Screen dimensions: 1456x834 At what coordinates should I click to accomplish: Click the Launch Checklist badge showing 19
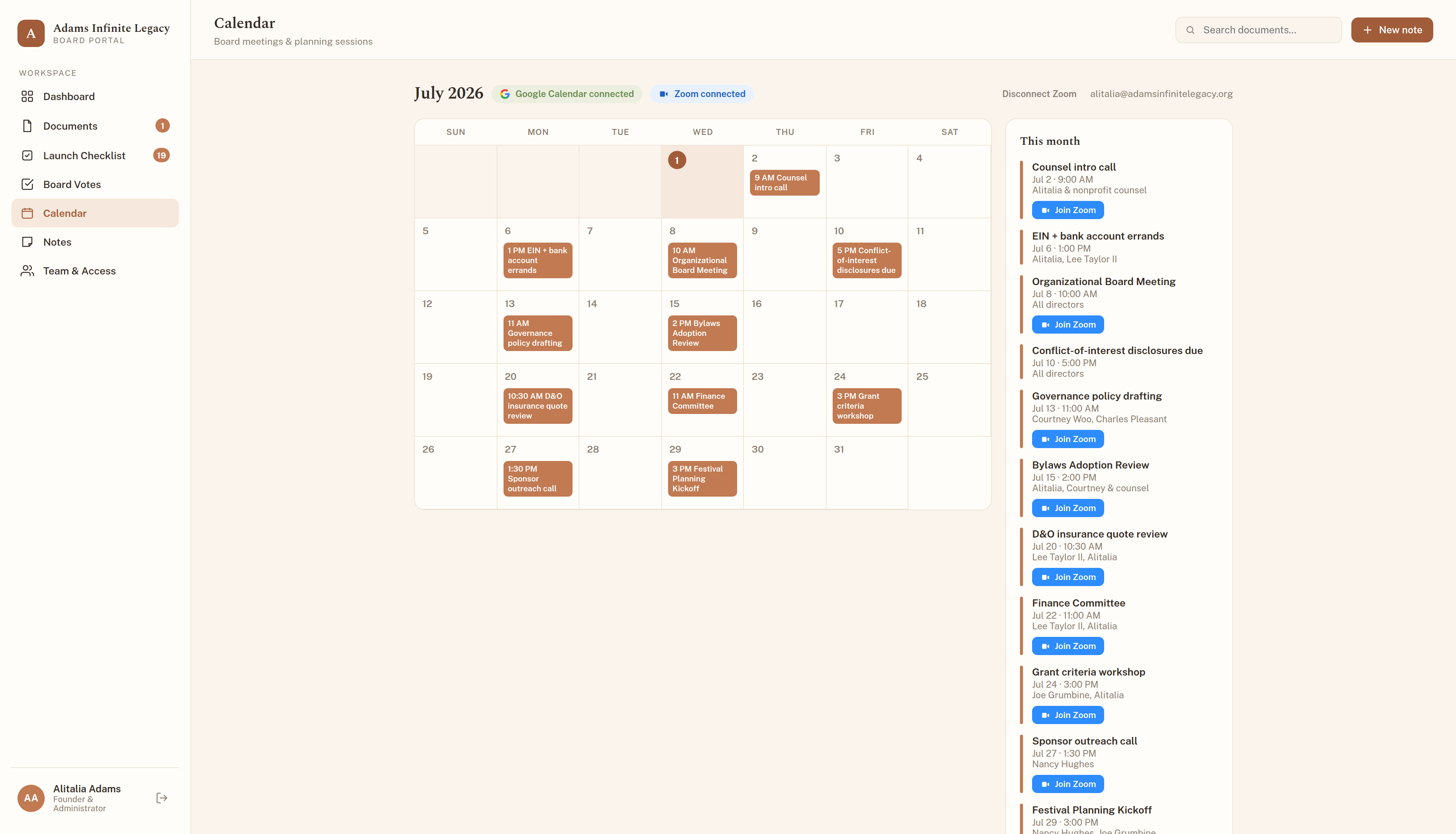coord(162,155)
